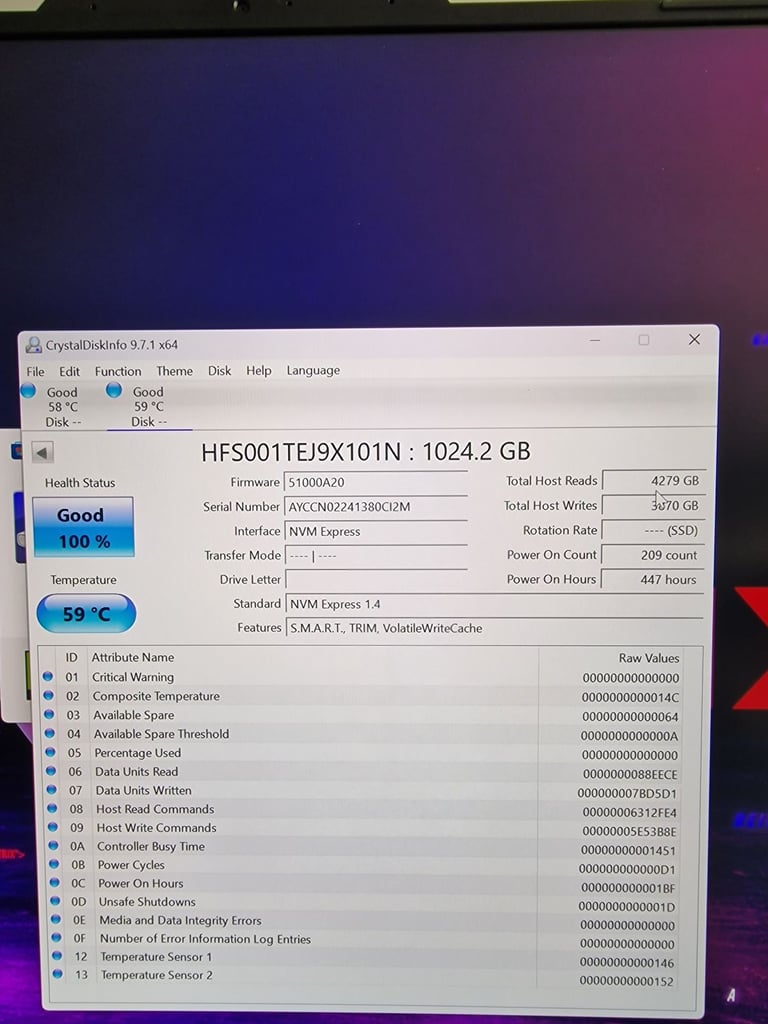Click the status dot for Host Read Commands
The height and width of the screenshot is (1024, 768).
click(53, 808)
